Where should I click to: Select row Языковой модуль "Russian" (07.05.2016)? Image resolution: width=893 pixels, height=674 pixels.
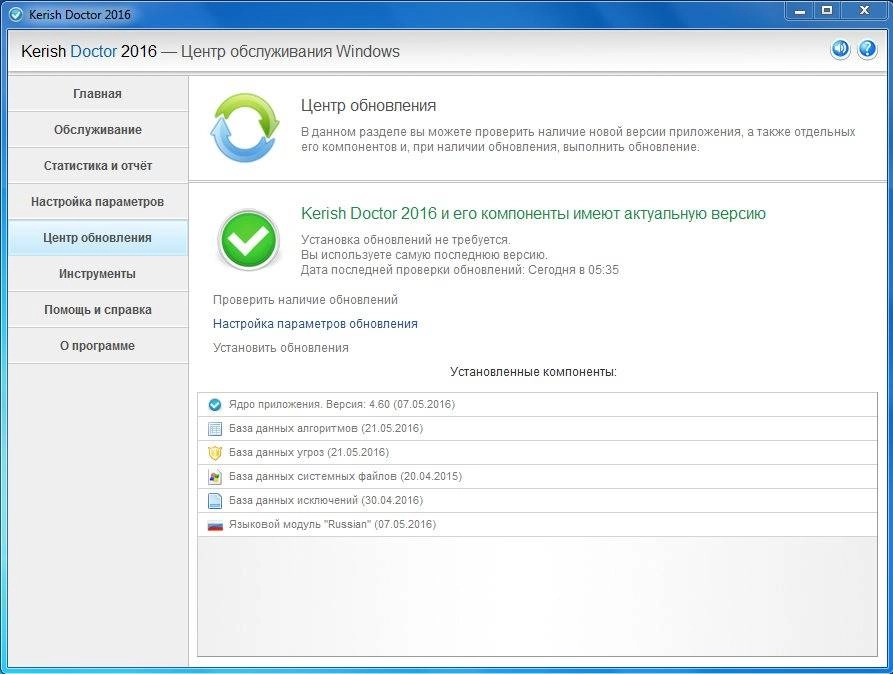pyautogui.click(x=537, y=524)
